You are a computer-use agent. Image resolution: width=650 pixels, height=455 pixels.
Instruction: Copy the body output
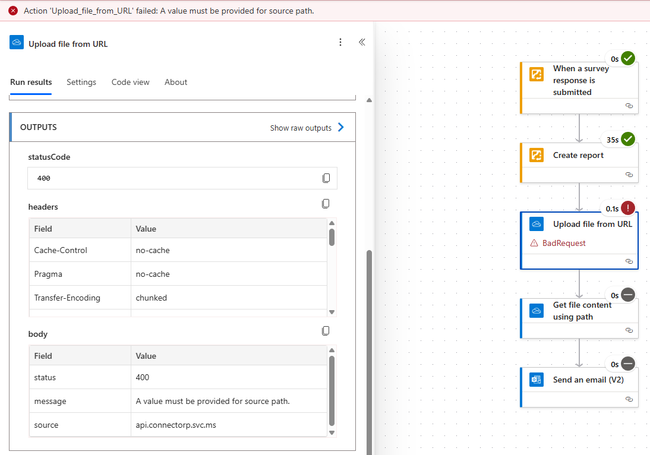[326, 331]
